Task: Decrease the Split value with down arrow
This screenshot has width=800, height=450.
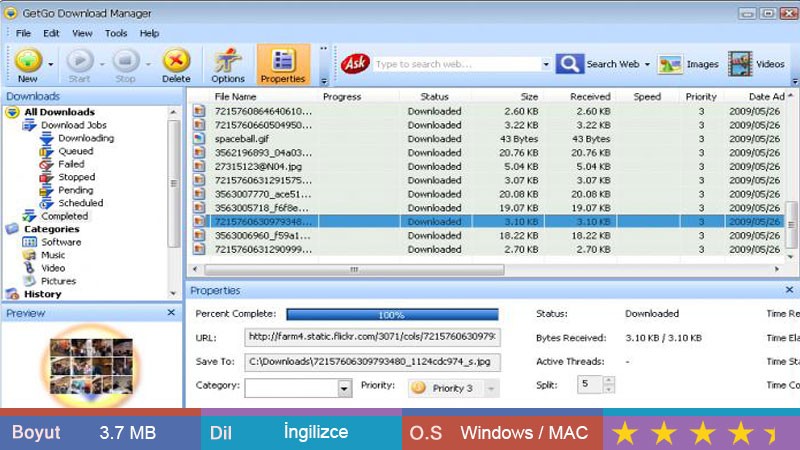Action: [608, 389]
